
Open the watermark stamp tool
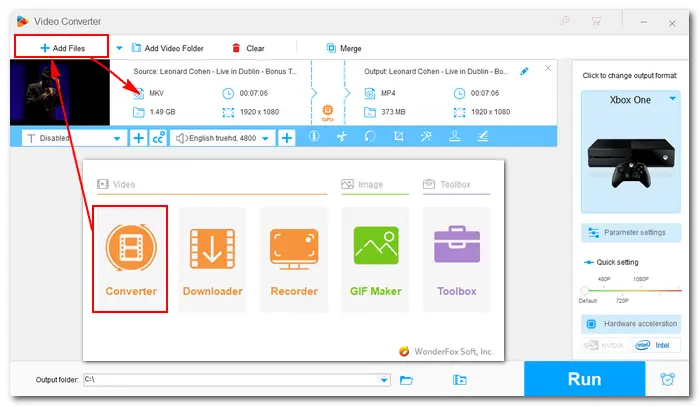click(x=454, y=136)
